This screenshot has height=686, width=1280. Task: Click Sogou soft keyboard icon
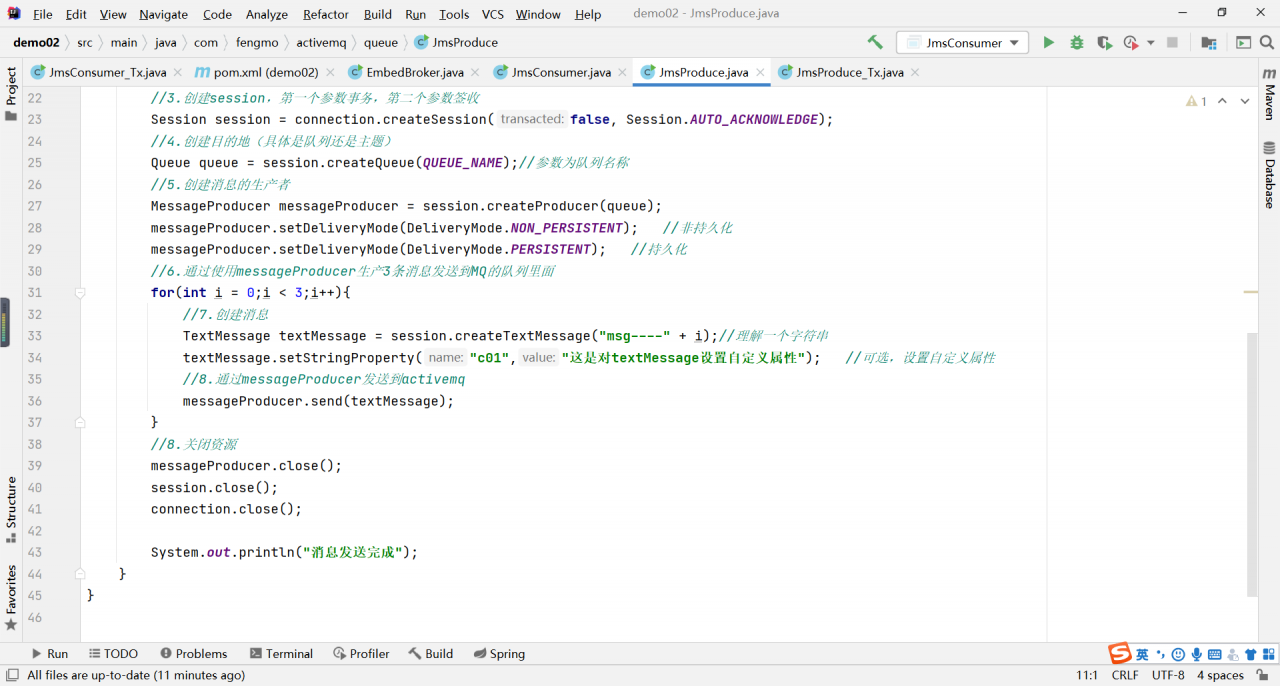(x=1214, y=654)
